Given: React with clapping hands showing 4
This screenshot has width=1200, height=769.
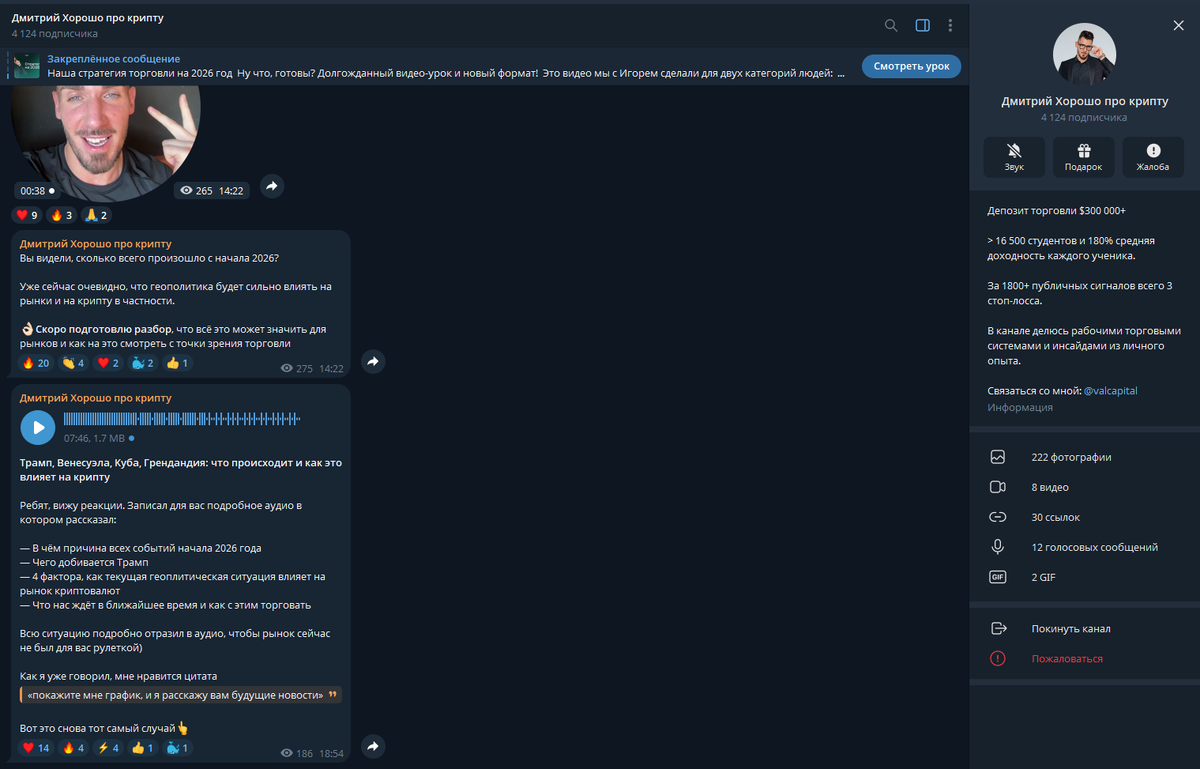Looking at the screenshot, I should [x=73, y=363].
